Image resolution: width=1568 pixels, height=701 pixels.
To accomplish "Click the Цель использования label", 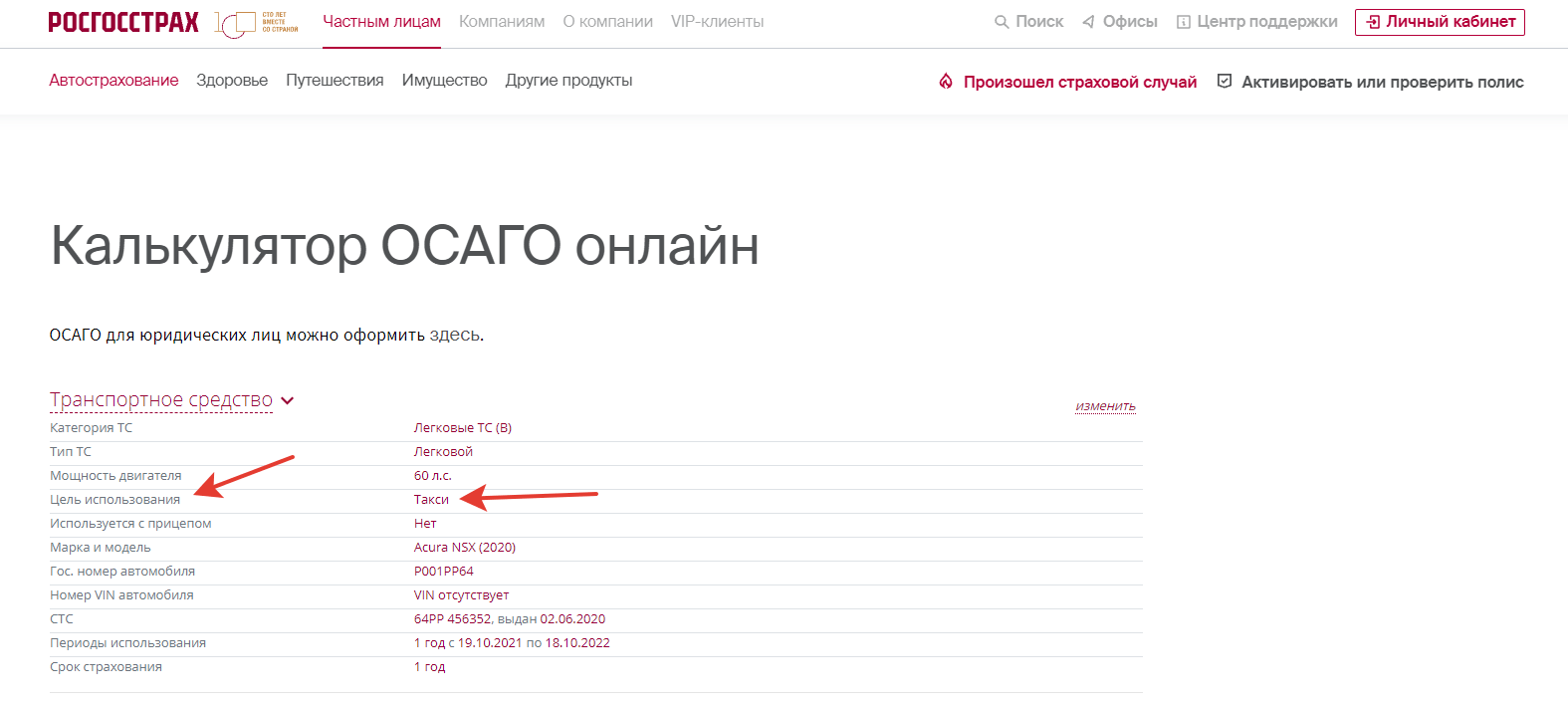I will 115,500.
